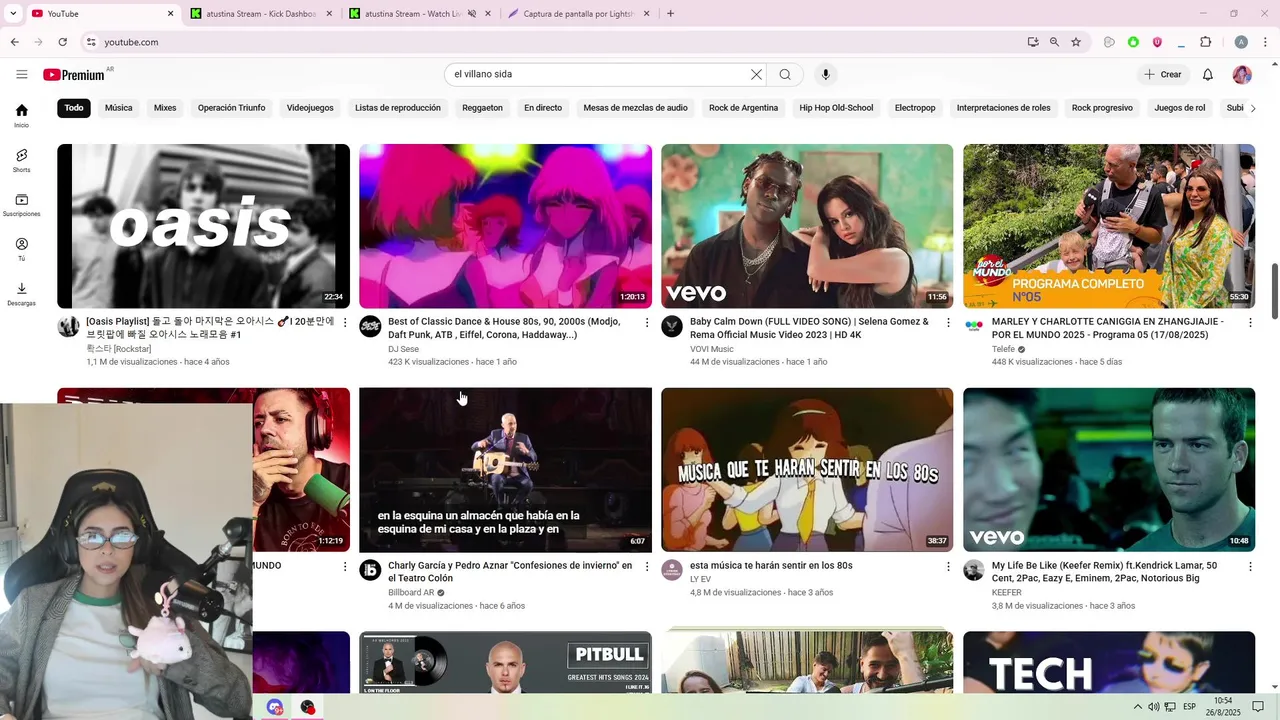The image size is (1280, 720).
Task: Open Shorts in the sidebar
Action: coord(21,160)
